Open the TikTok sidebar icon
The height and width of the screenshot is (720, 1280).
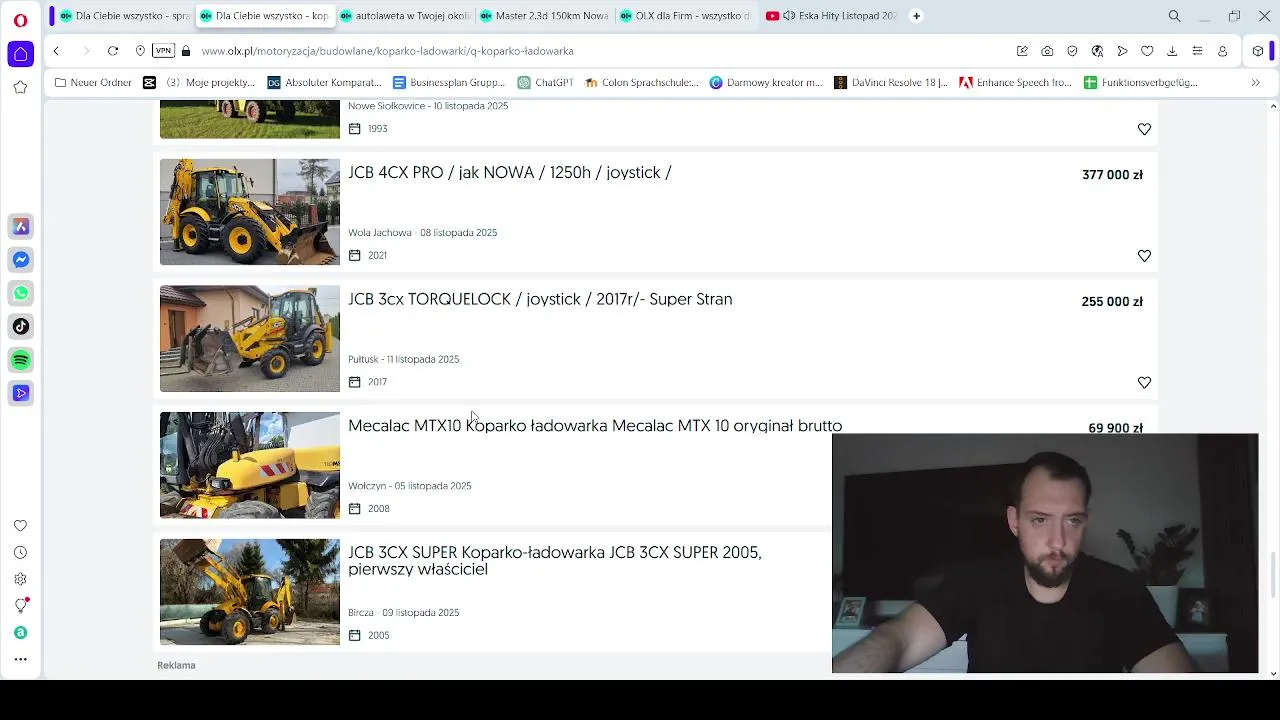coord(21,326)
